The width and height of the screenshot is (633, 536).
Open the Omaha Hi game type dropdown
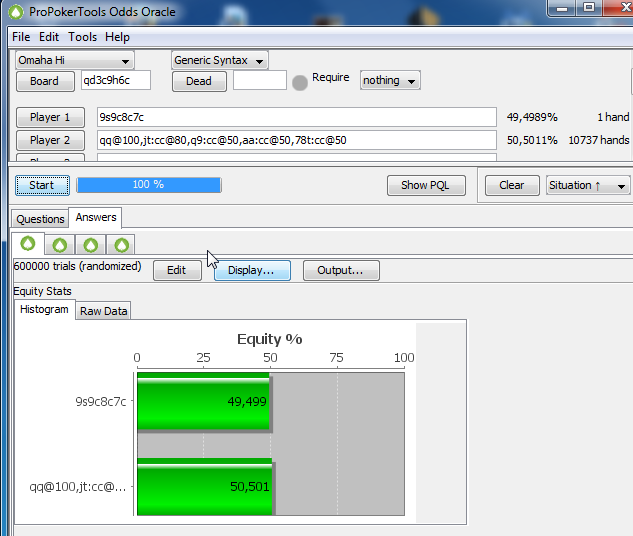[75, 60]
